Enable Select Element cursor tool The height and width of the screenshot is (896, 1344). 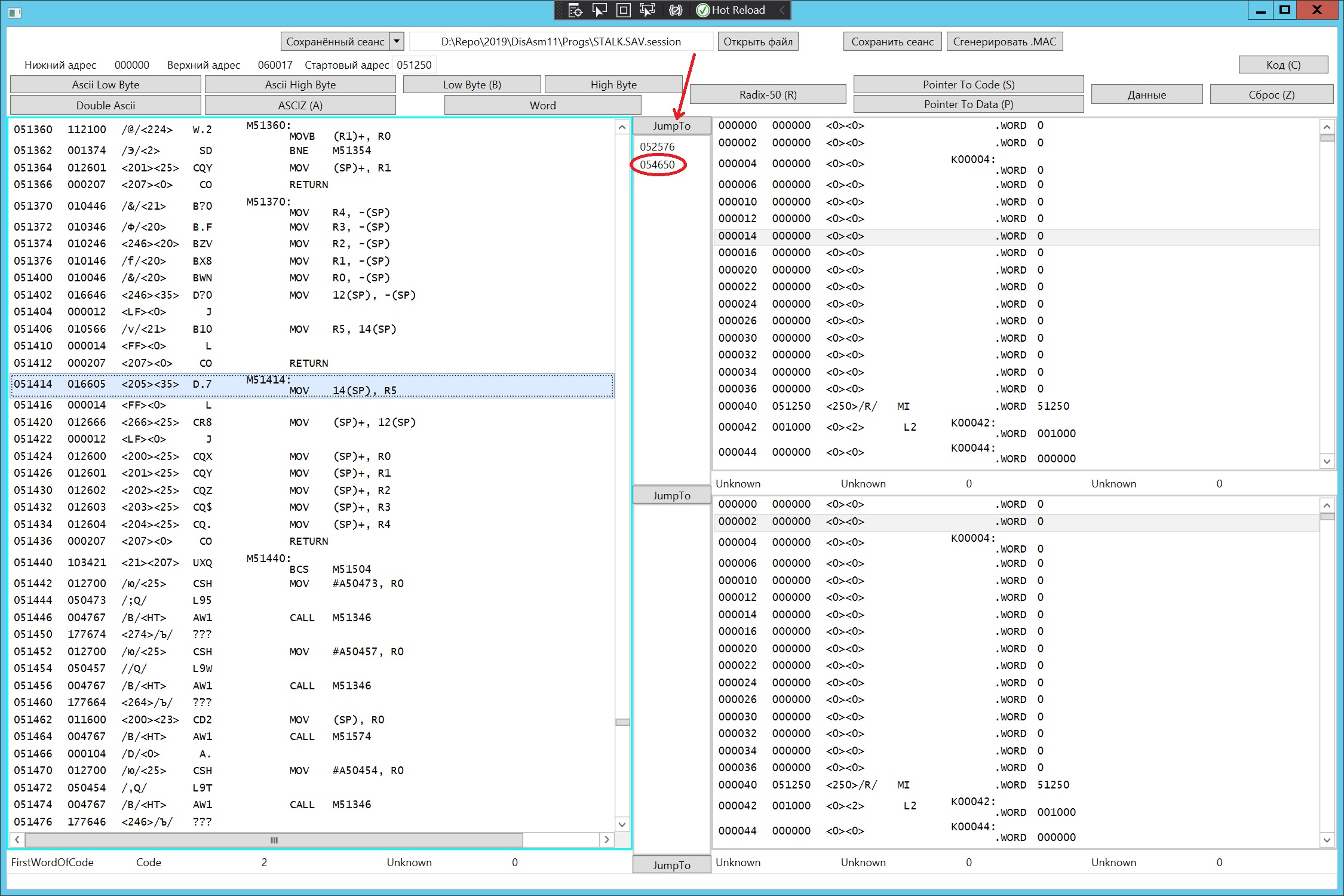point(599,10)
